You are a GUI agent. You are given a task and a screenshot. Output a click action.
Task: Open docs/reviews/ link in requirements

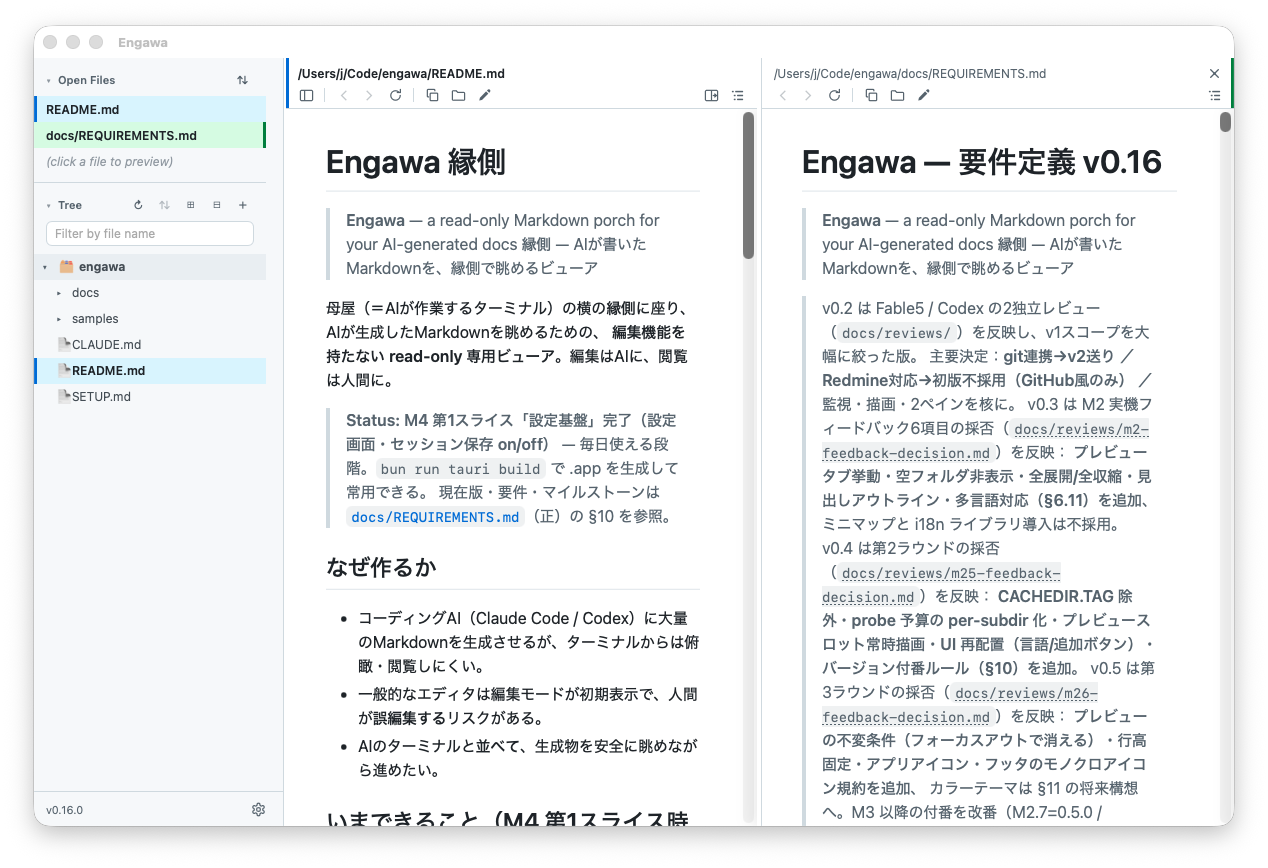(896, 332)
